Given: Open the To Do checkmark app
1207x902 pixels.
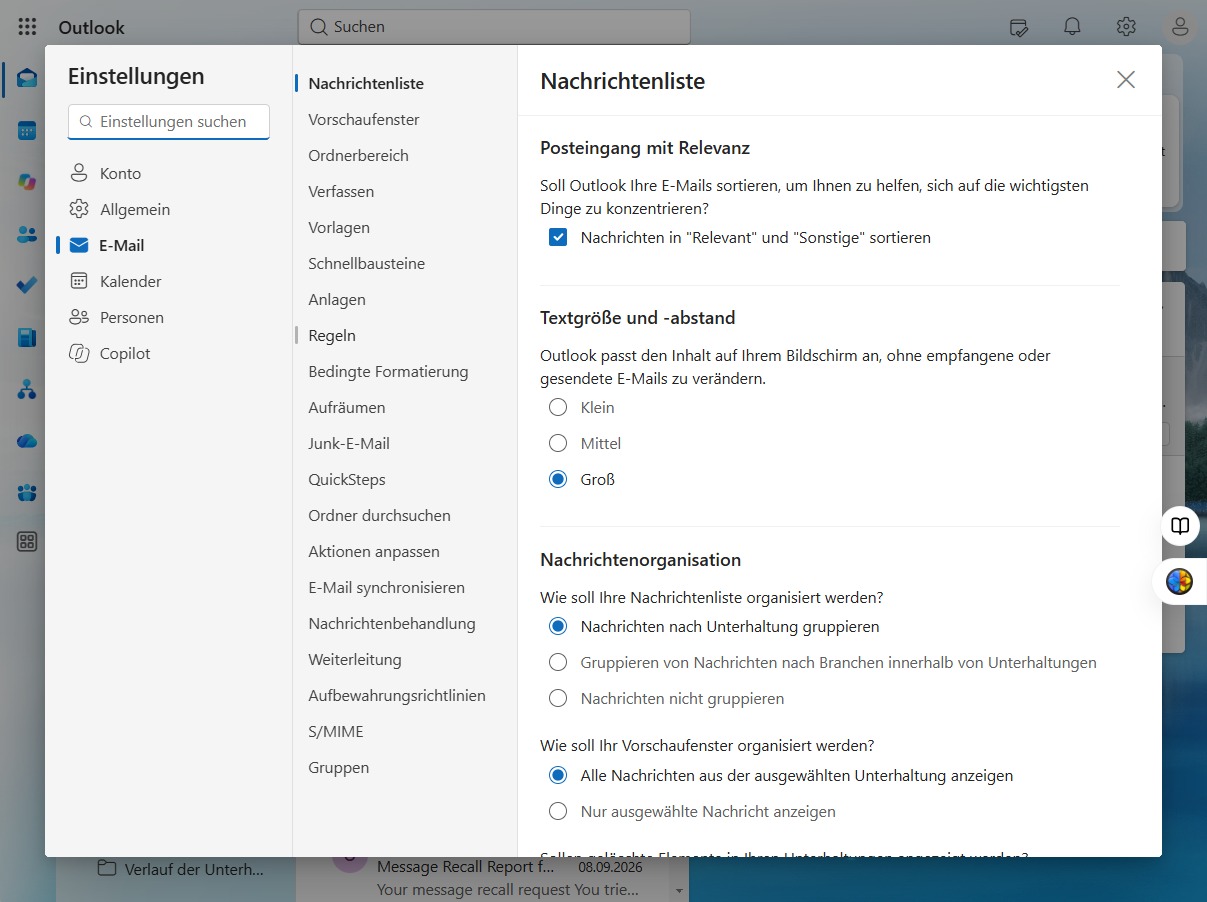Looking at the screenshot, I should 27,285.
